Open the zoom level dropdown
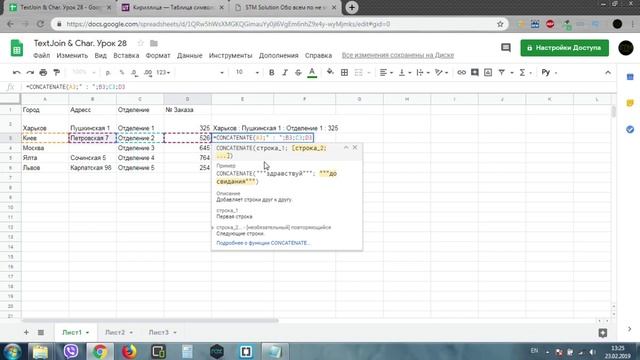640x360 pixels. [x=84, y=73]
